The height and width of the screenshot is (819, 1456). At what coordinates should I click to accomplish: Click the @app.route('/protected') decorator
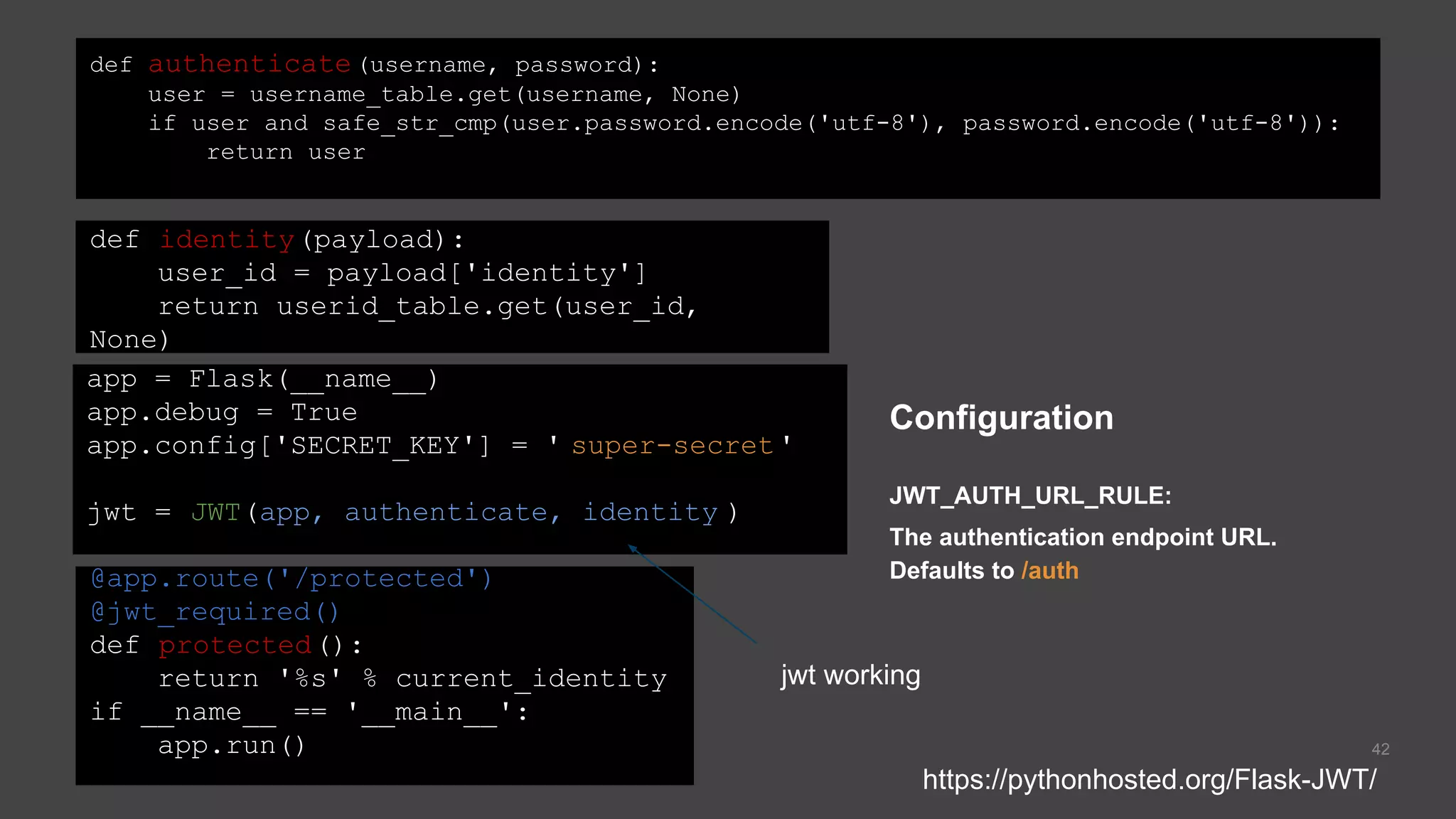click(291, 579)
